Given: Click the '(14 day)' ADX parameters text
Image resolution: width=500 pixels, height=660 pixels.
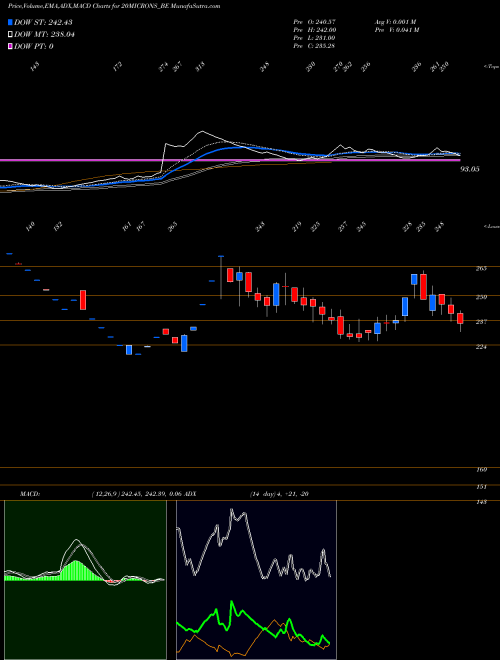Looking at the screenshot, I should 265,494.
